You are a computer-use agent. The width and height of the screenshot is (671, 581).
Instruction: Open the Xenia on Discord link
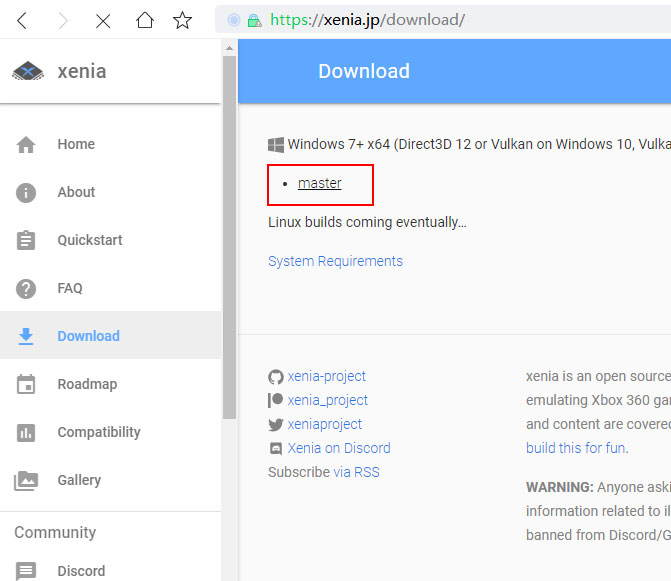(x=339, y=448)
